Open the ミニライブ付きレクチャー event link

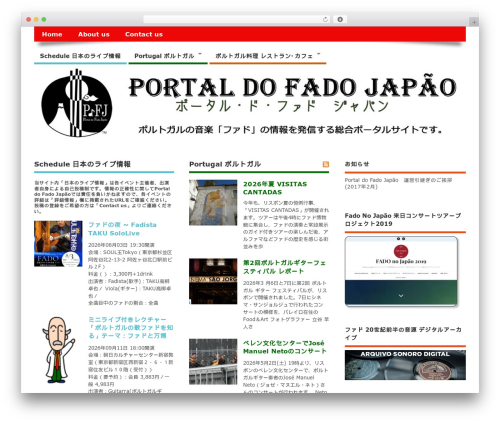[x=131, y=327]
